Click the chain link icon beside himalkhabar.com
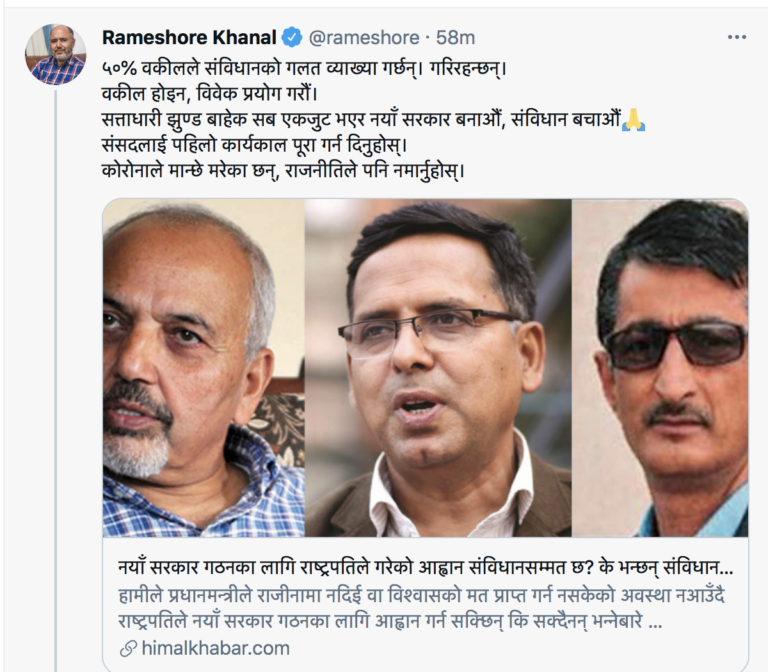The image size is (768, 672). pos(128,649)
